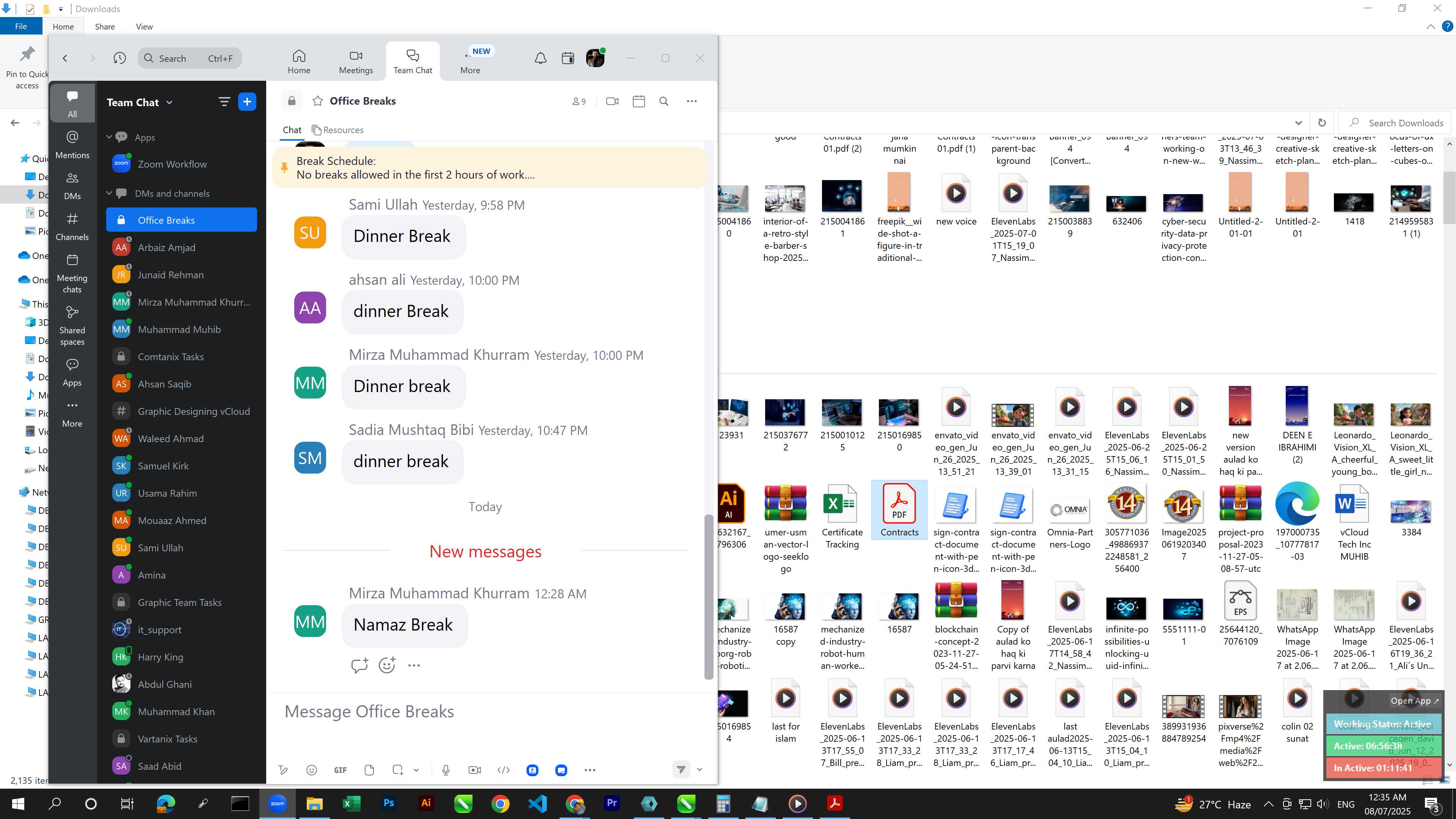The width and height of the screenshot is (1456, 819).
Task: Open the Graphic Designing vCloud channel
Action: pos(182,411)
